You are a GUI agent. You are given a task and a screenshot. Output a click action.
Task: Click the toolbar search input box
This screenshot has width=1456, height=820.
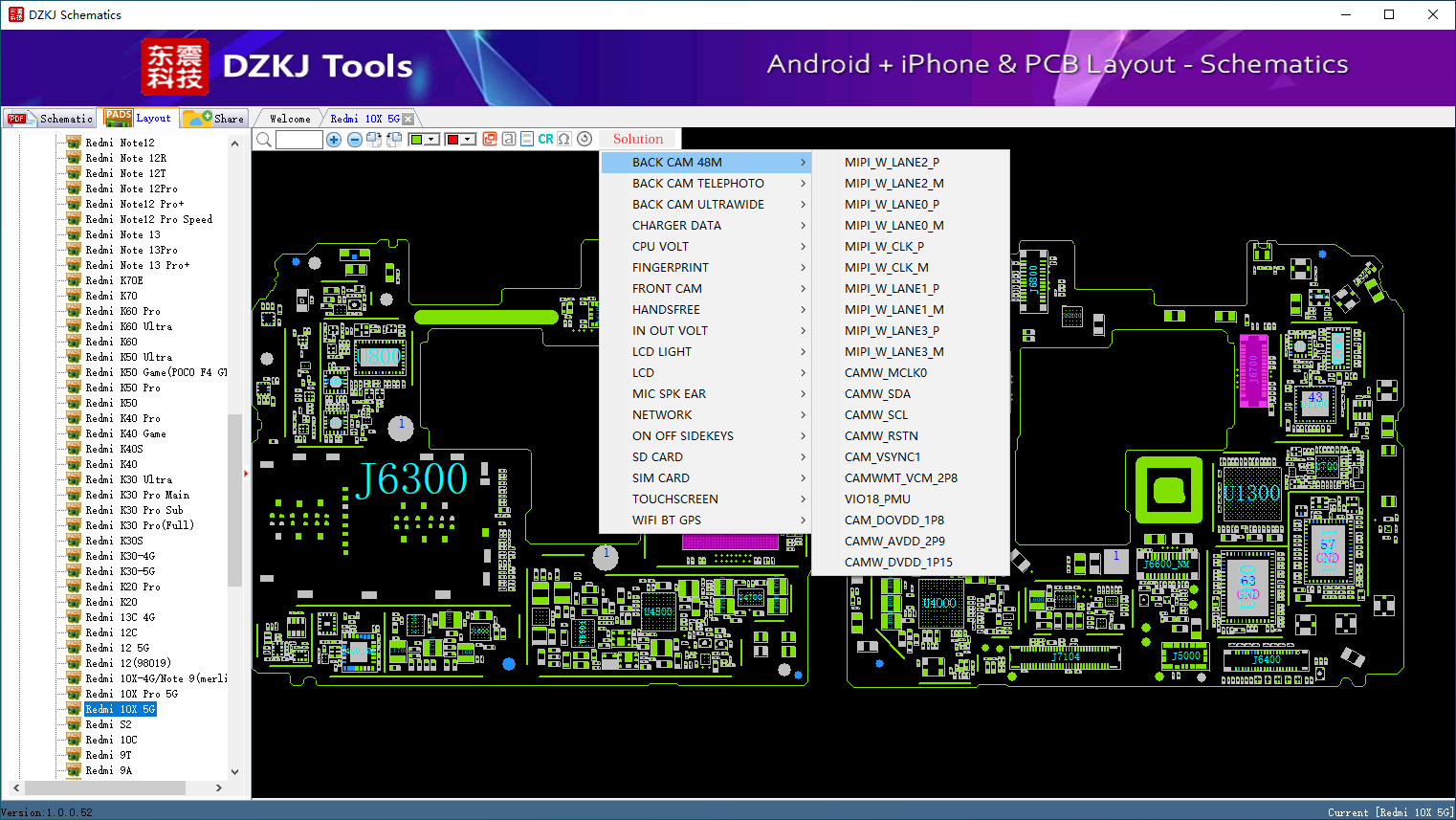(299, 140)
